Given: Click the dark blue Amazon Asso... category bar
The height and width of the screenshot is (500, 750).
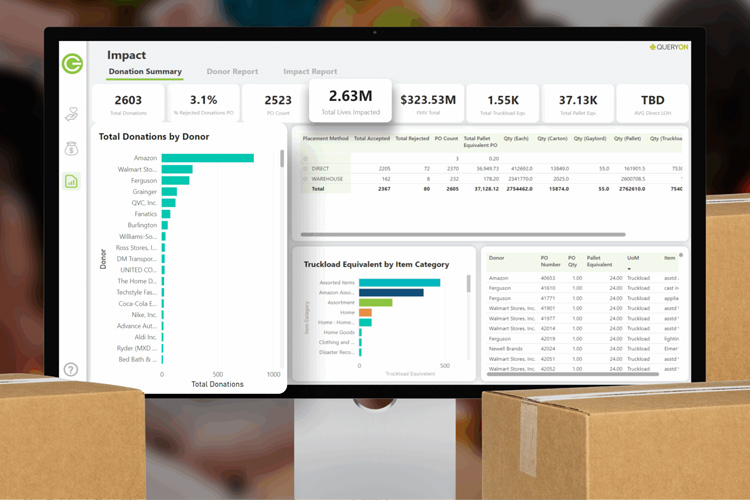Looking at the screenshot, I should point(391,292).
